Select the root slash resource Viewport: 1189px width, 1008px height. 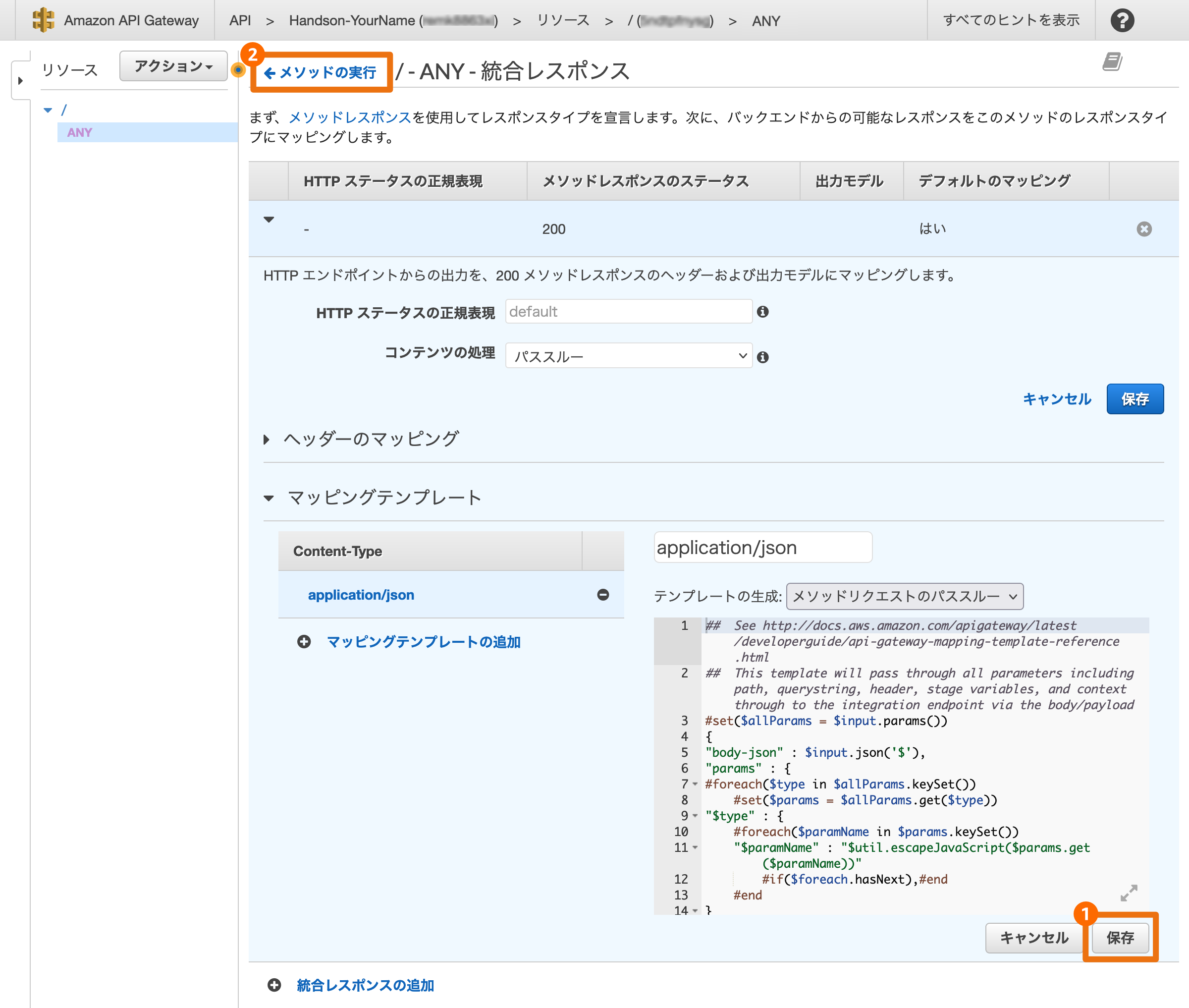[x=64, y=110]
